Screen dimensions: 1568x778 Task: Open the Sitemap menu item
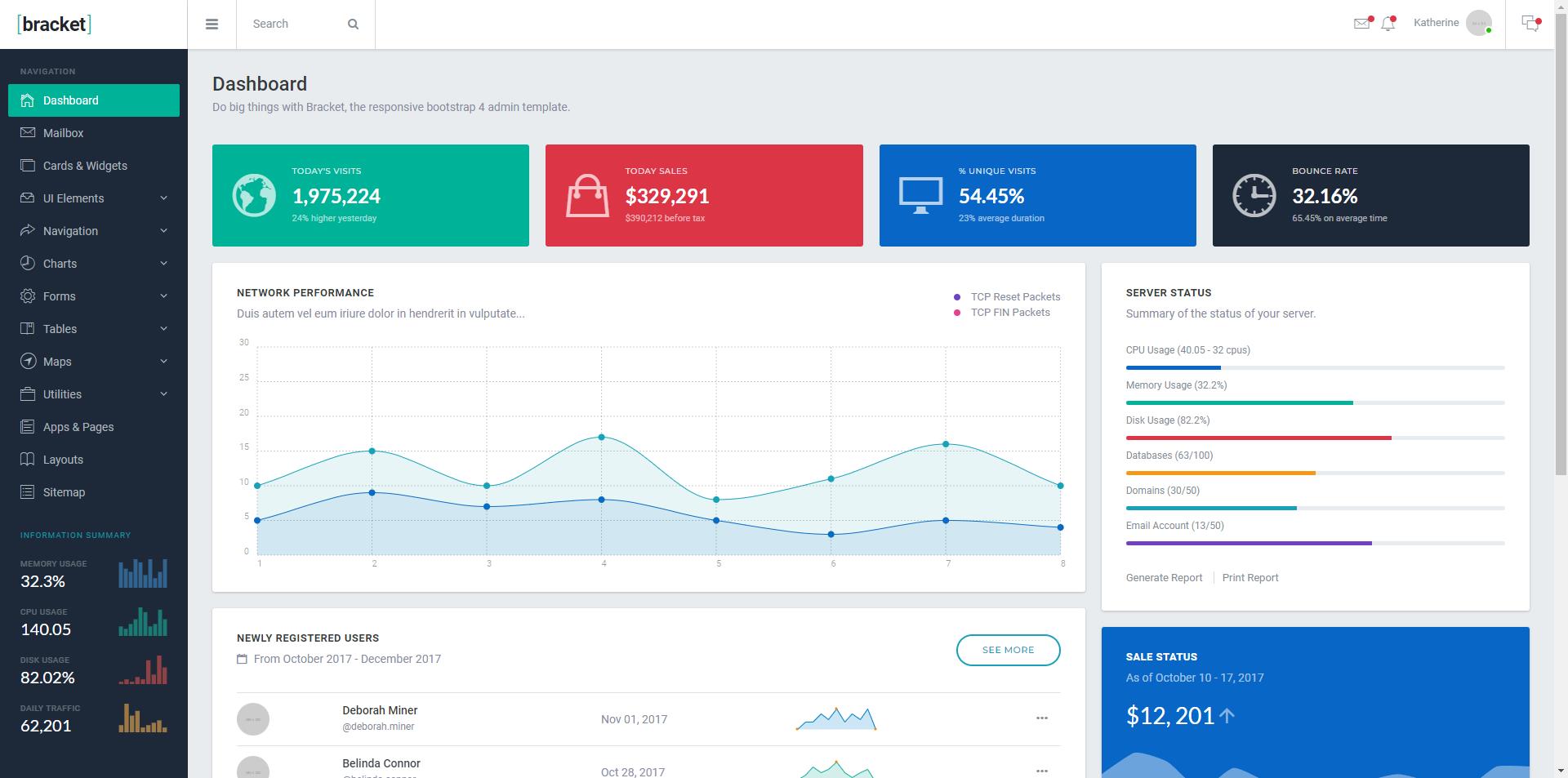(94, 492)
